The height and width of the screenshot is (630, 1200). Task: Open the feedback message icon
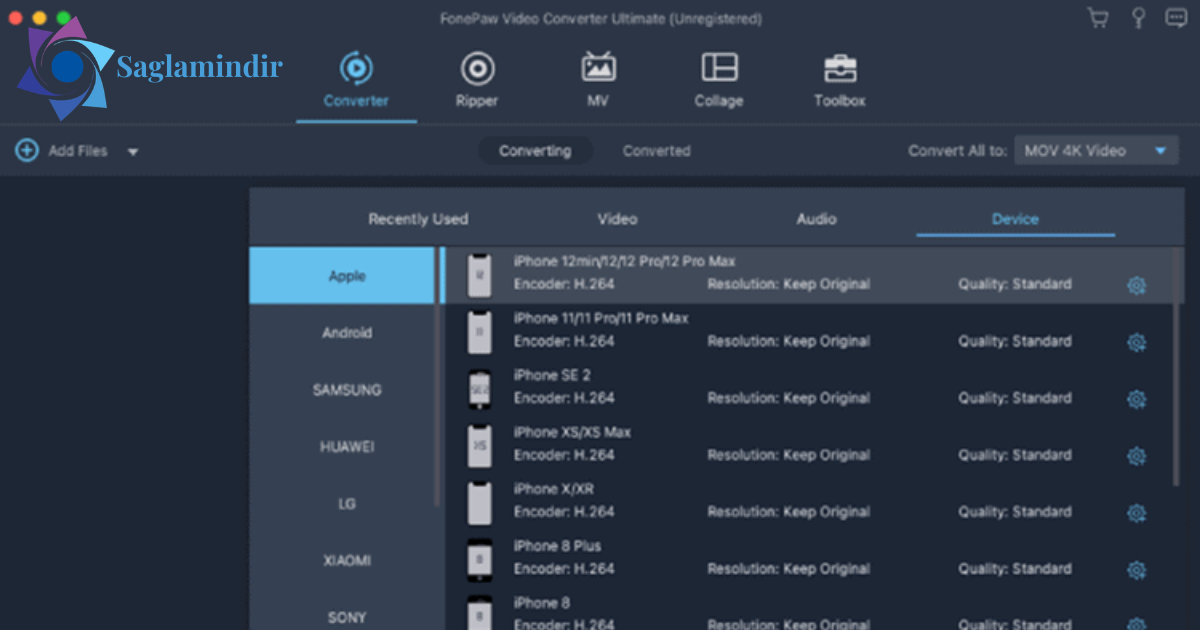[1175, 18]
